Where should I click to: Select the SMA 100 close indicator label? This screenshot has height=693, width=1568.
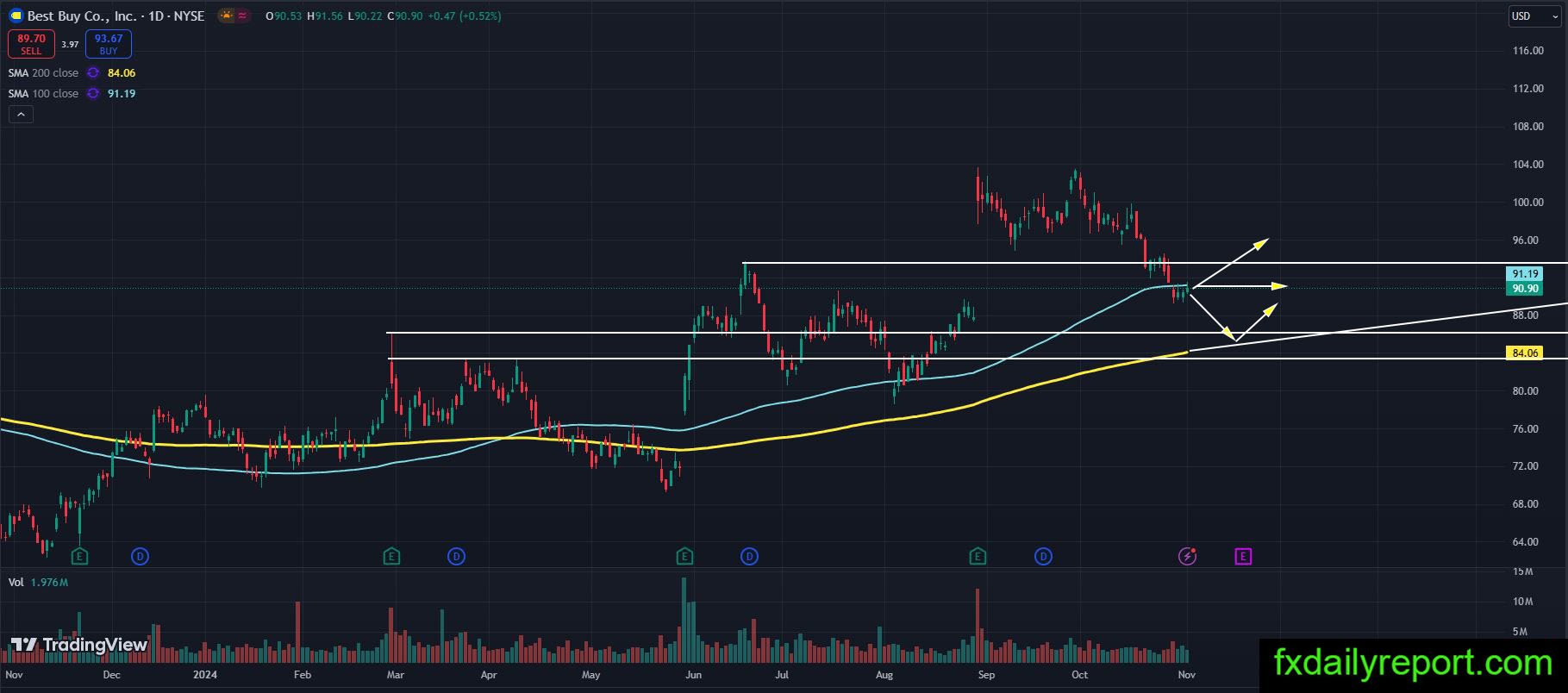pos(43,94)
